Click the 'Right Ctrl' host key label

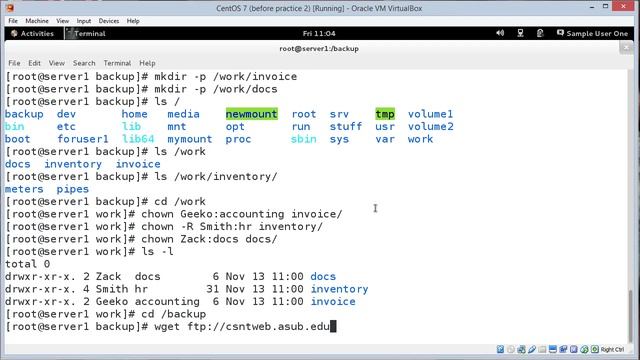[x=612, y=349]
